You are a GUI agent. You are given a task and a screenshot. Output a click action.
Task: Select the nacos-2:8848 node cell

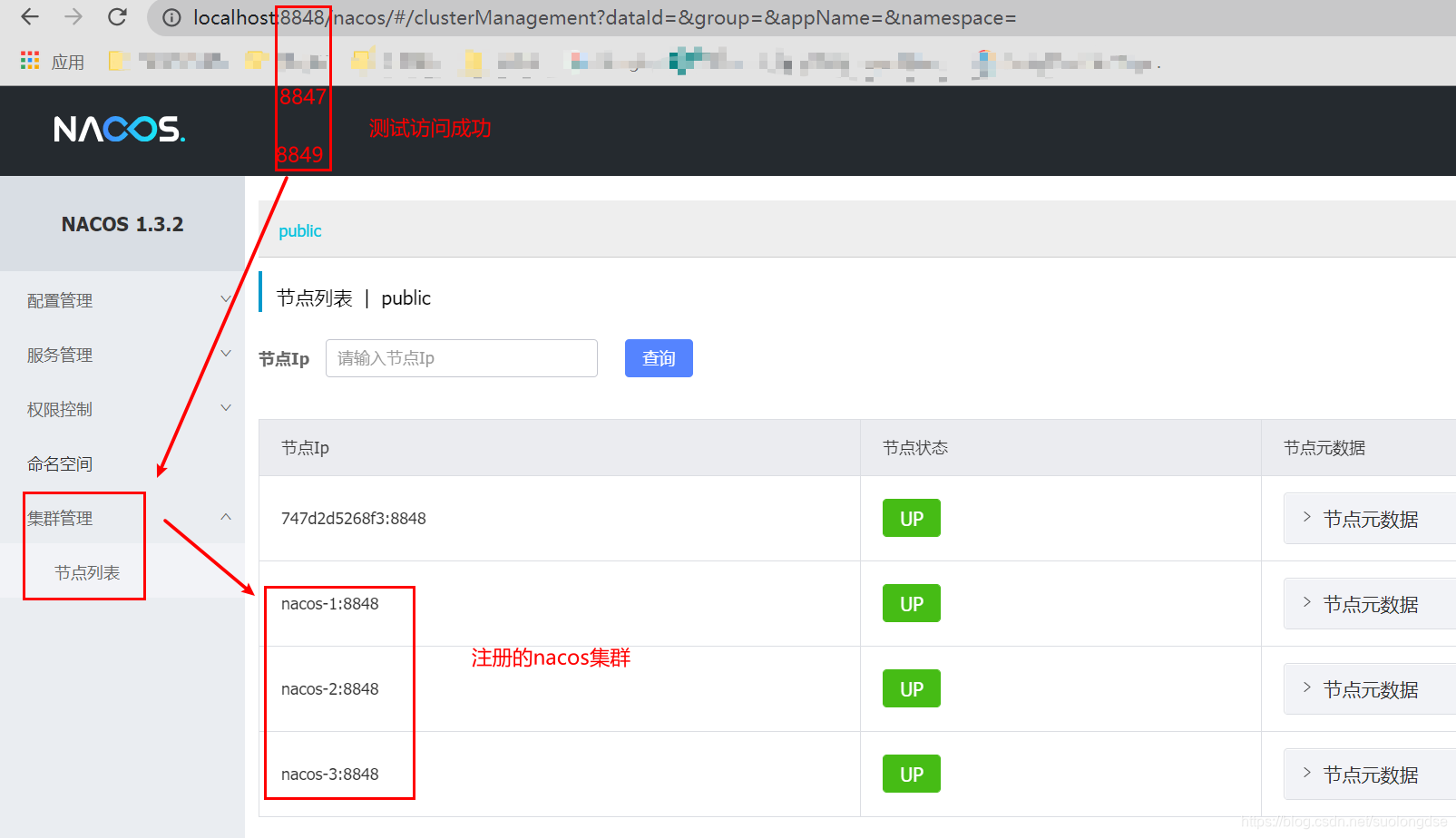559,689
